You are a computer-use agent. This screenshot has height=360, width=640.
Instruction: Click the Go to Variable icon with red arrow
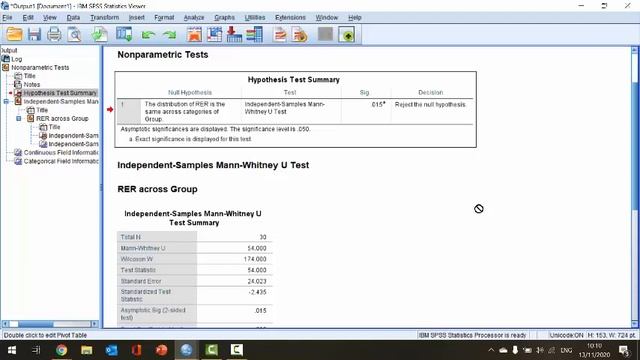click(x=234, y=34)
